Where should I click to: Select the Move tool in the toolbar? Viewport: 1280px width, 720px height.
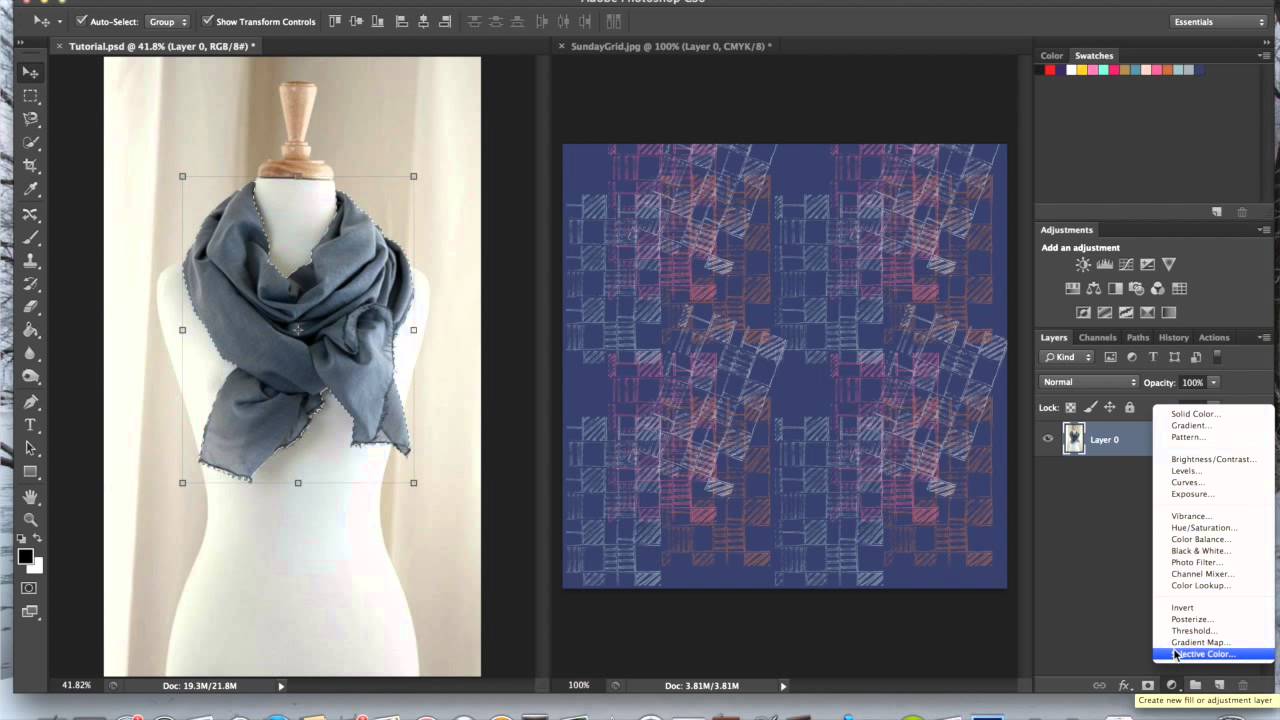click(x=30, y=73)
